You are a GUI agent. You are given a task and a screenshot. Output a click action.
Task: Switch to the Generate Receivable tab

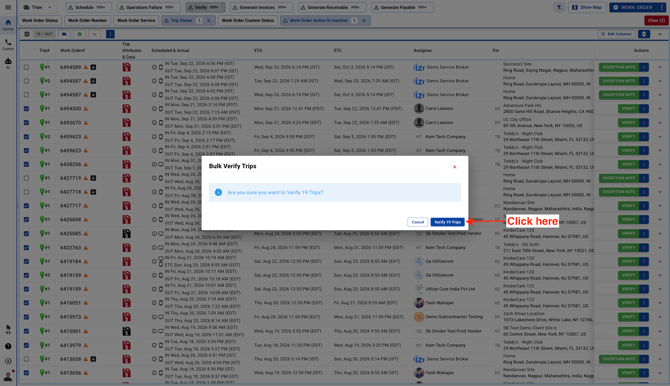click(332, 7)
